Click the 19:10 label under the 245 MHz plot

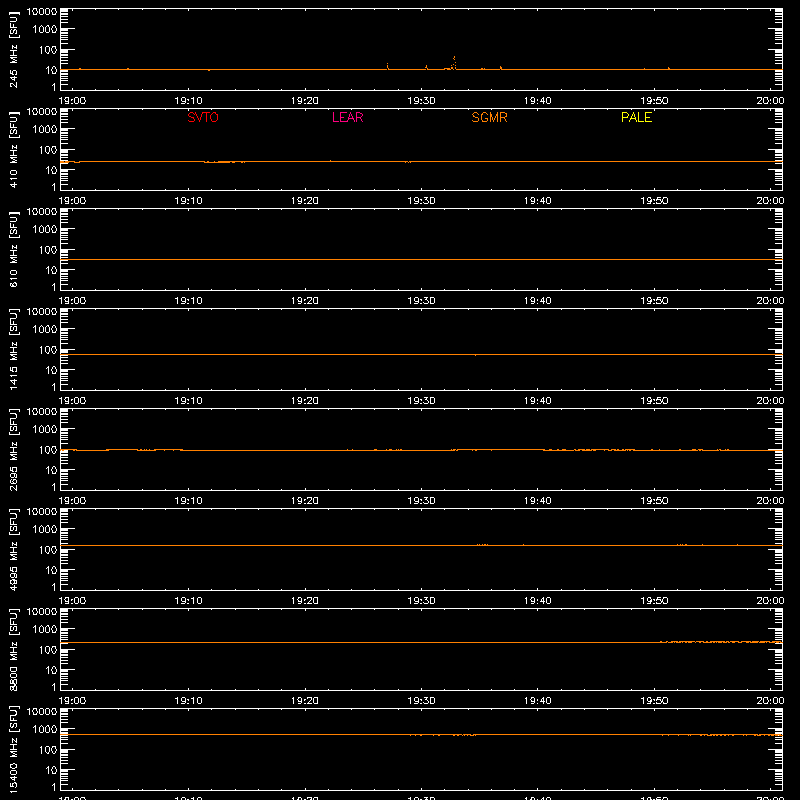189,101
